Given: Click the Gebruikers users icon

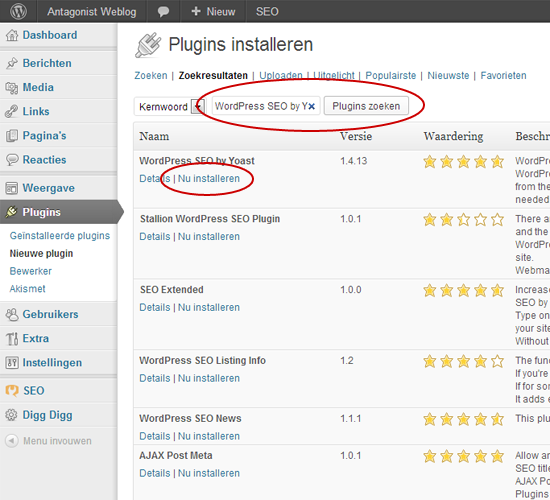Looking at the screenshot, I should click(x=12, y=314).
